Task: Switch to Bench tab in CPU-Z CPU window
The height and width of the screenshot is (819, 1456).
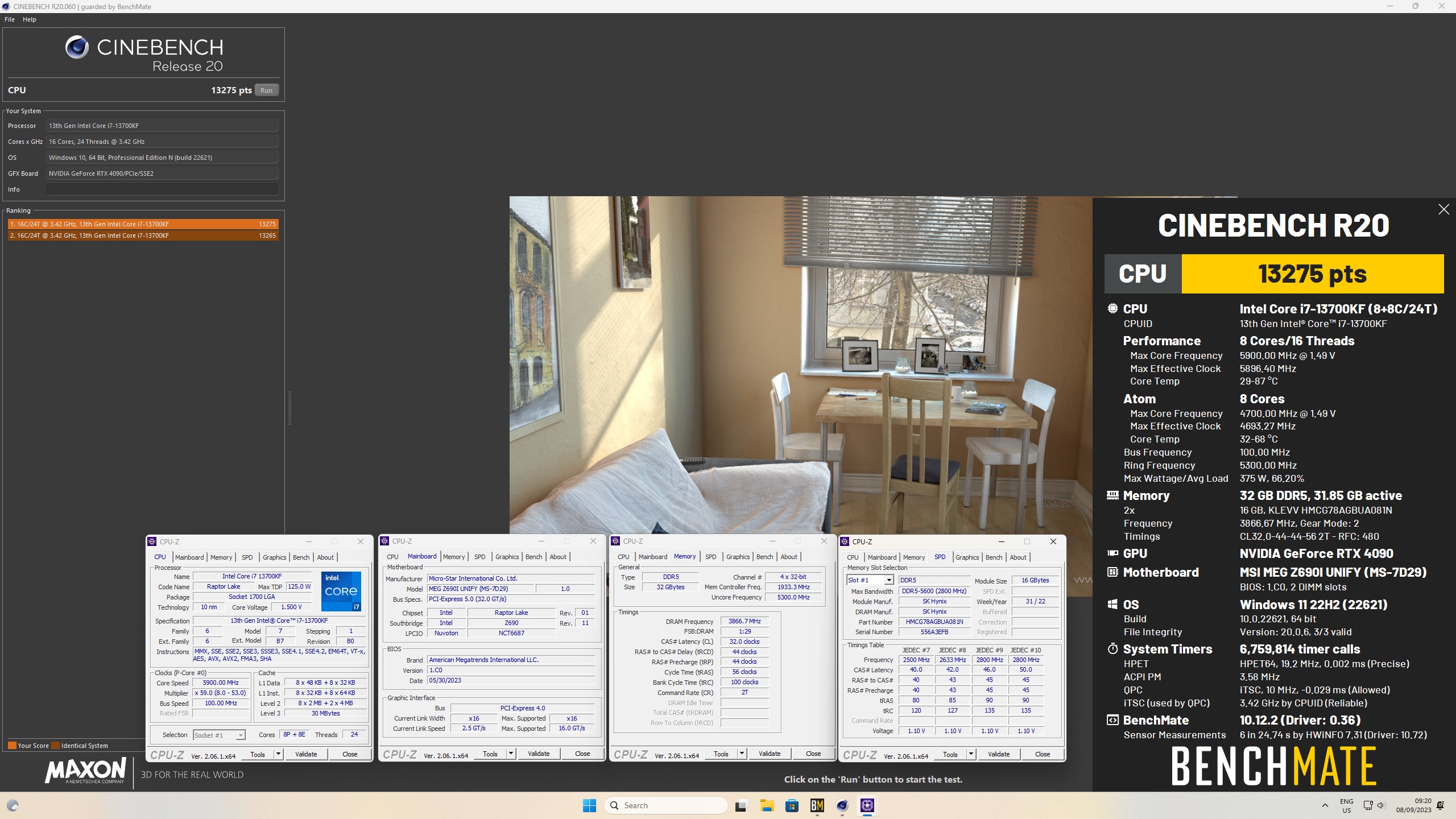Action: tap(301, 557)
